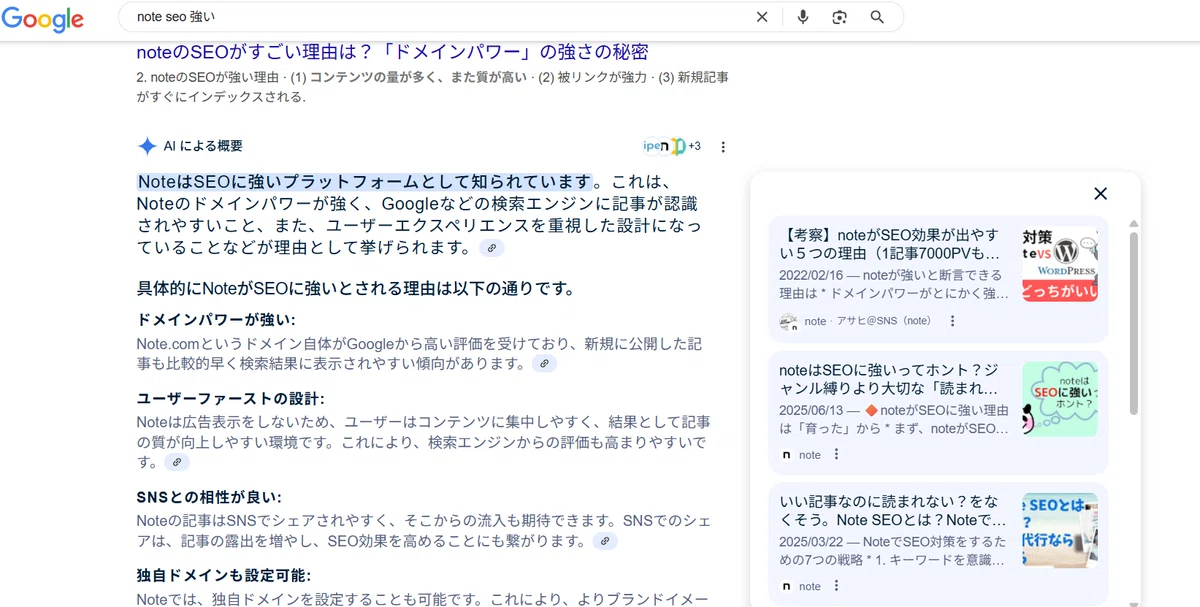Viewport: 1200px width, 607px height.
Task: Click note favicon in 2025/03/22 card
Action: click(788, 586)
